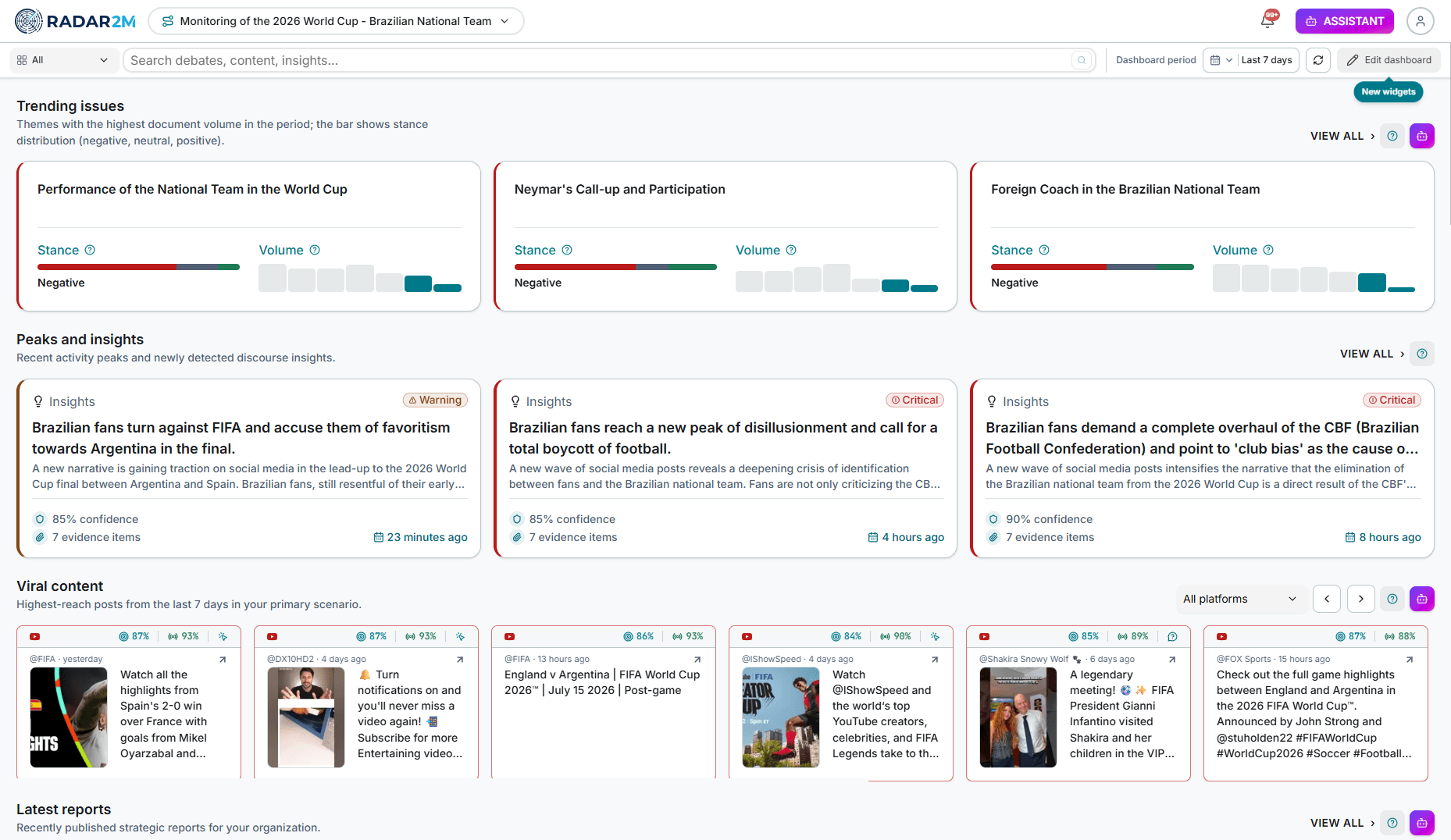
Task: Open the monitoring scenario selector dropdown
Action: [336, 21]
